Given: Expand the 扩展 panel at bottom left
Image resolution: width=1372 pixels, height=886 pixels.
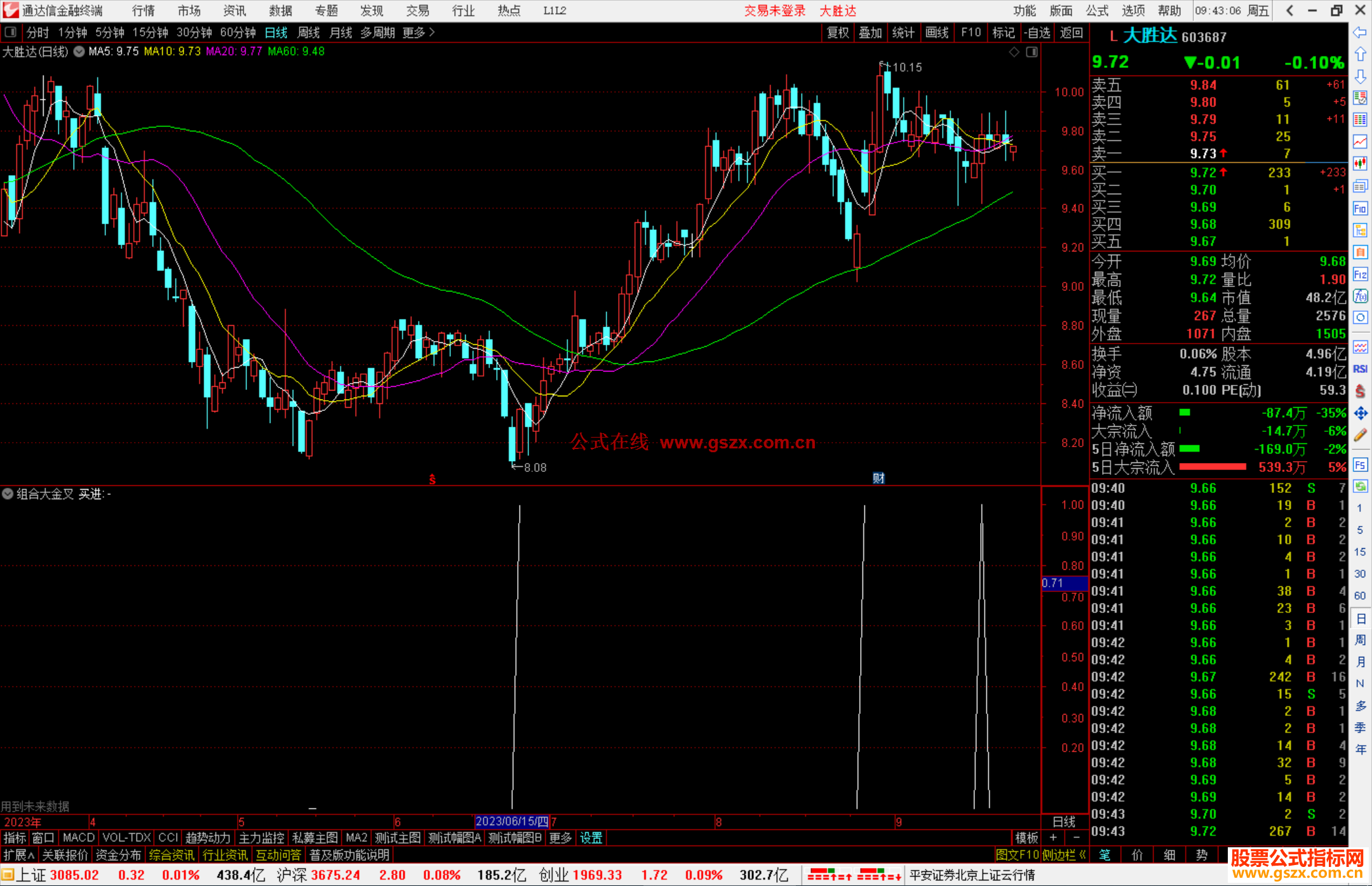Looking at the screenshot, I should 18,855.
